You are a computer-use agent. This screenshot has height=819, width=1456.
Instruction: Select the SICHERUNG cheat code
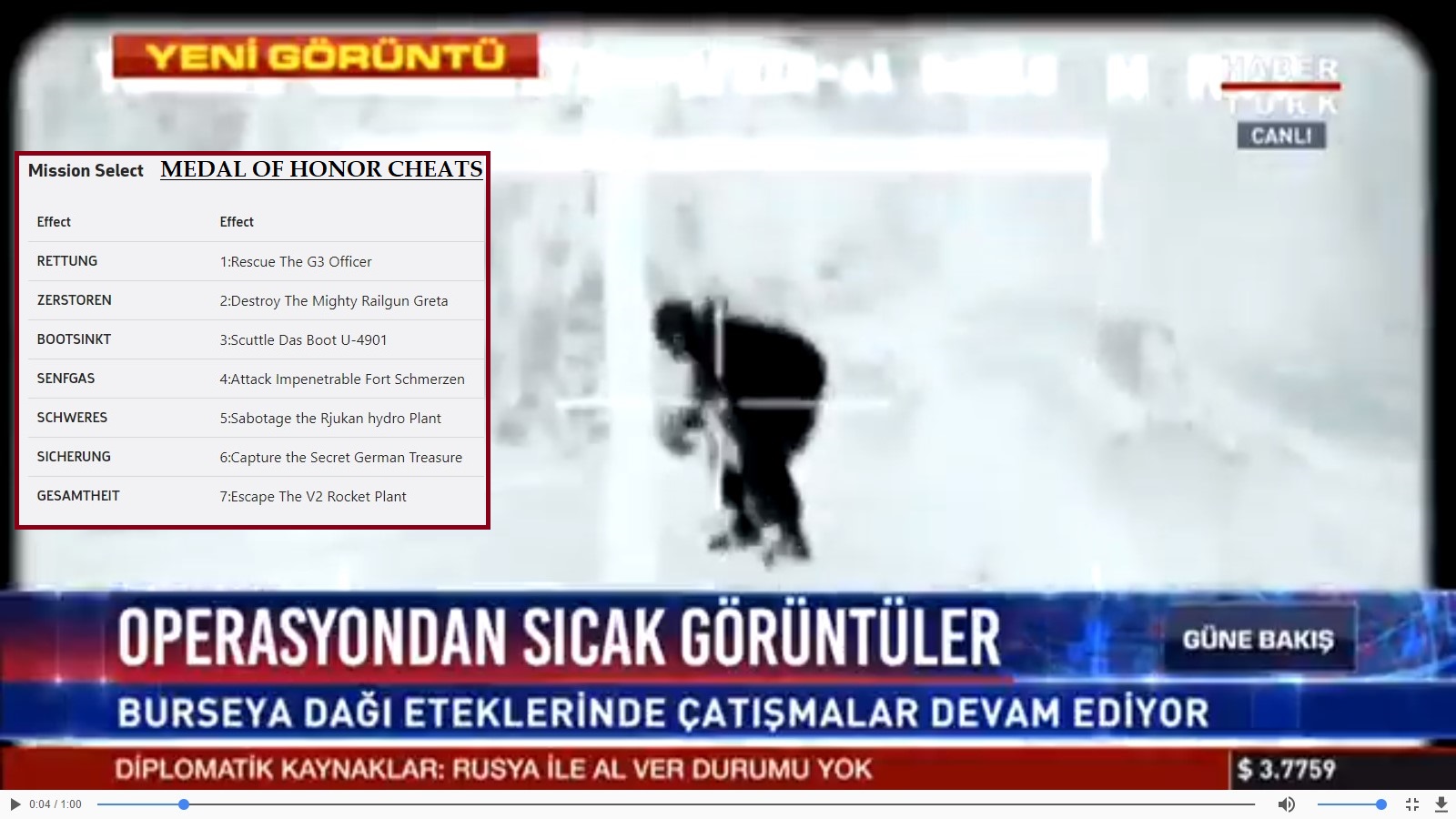74,457
